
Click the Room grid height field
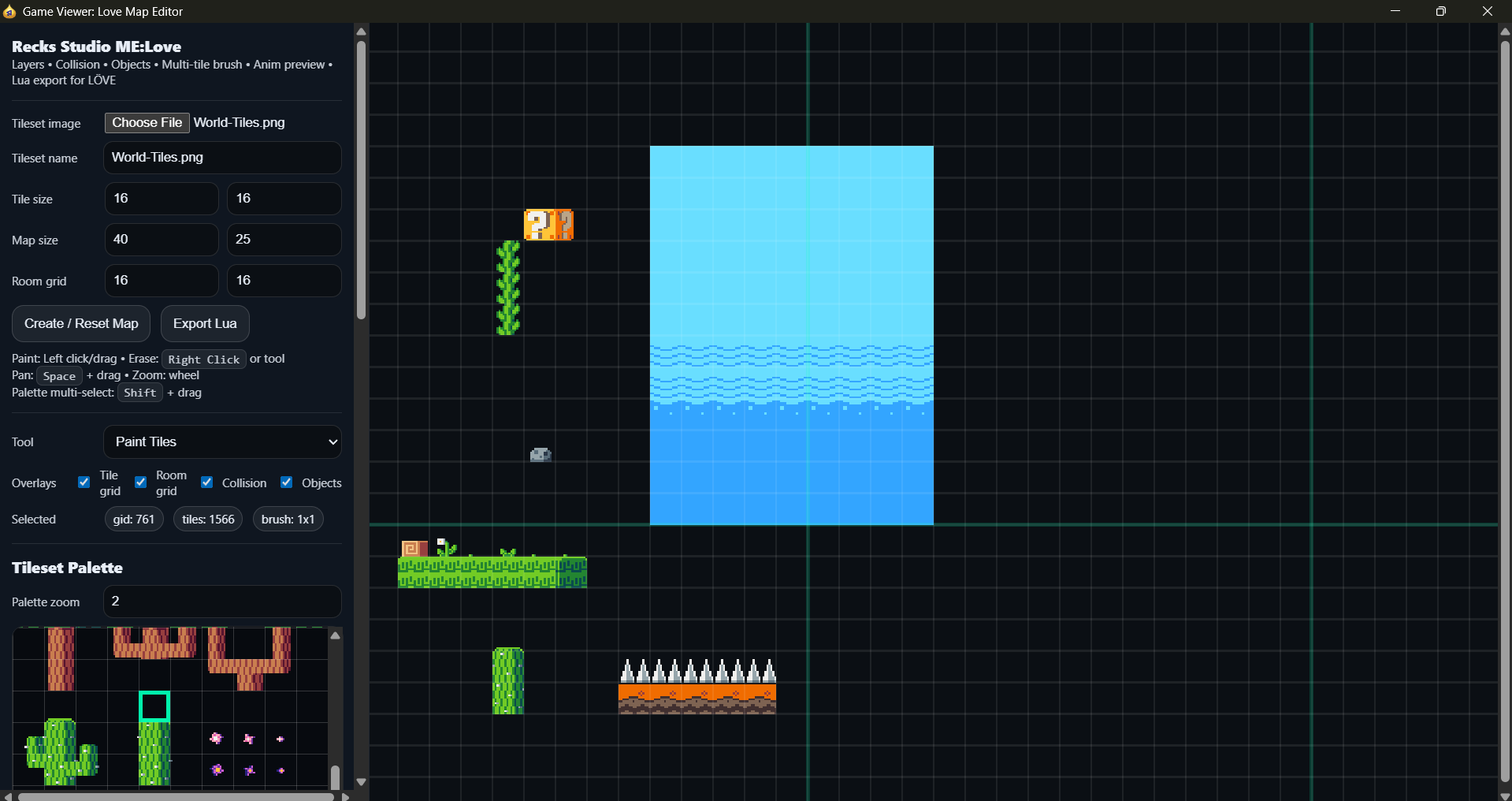(284, 281)
